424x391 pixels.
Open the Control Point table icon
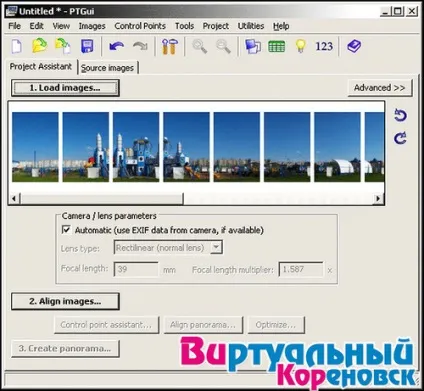[x=277, y=46]
